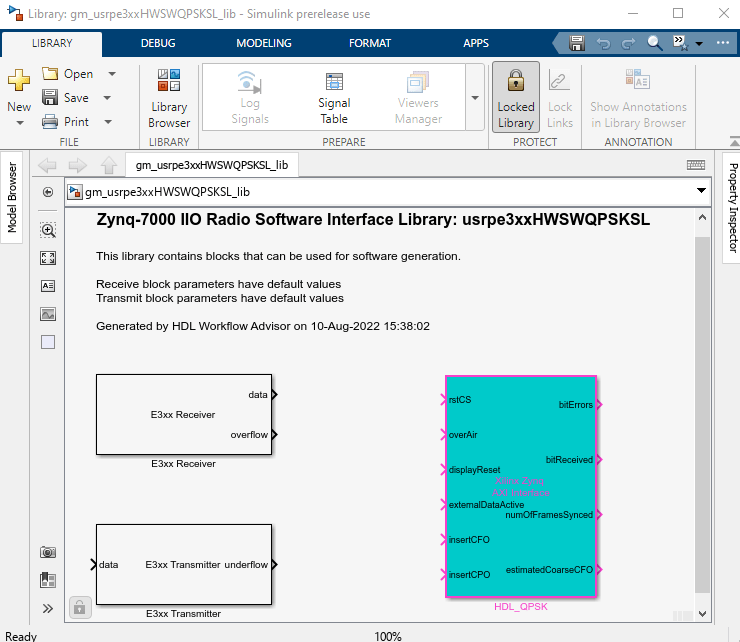Click the viewmarks icon in palette
The width and height of the screenshot is (740, 642).
click(x=48, y=580)
